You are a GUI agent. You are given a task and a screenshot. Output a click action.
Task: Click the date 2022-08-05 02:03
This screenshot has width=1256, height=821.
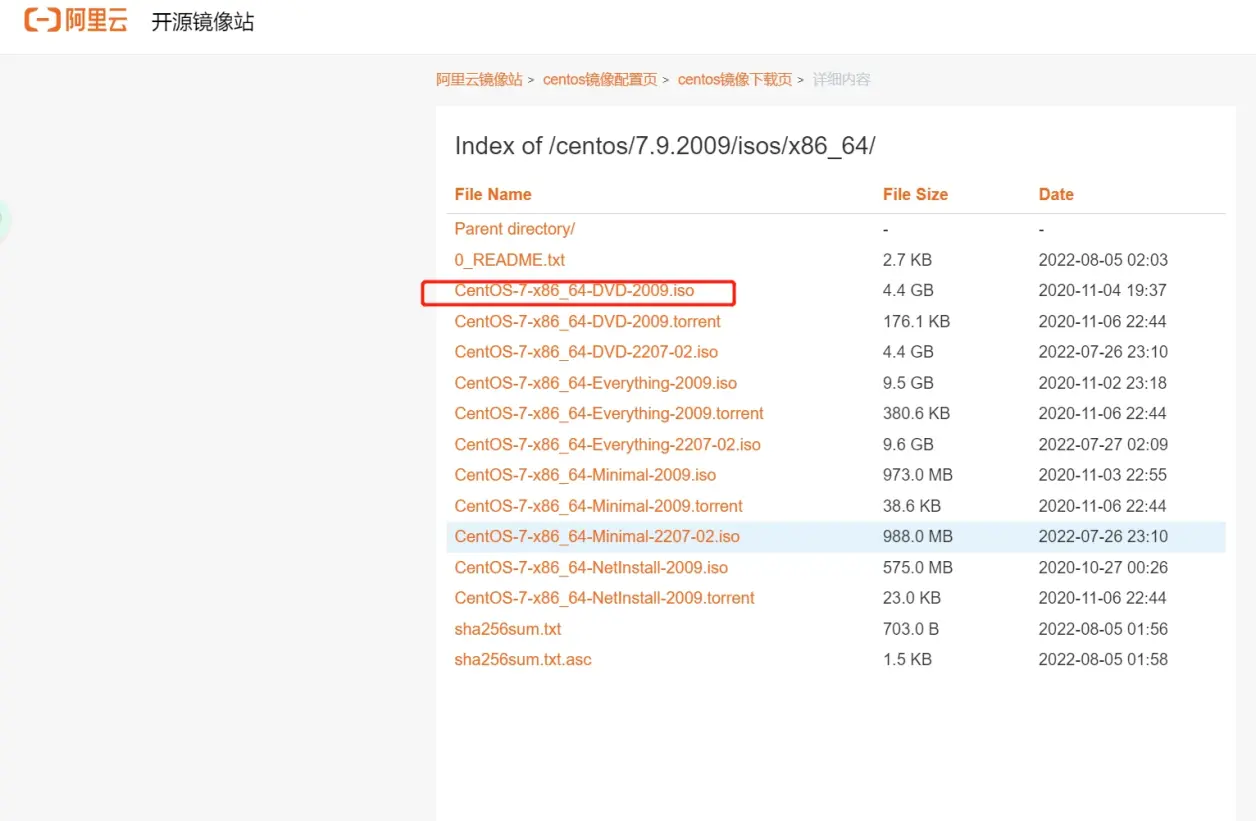click(x=1103, y=260)
